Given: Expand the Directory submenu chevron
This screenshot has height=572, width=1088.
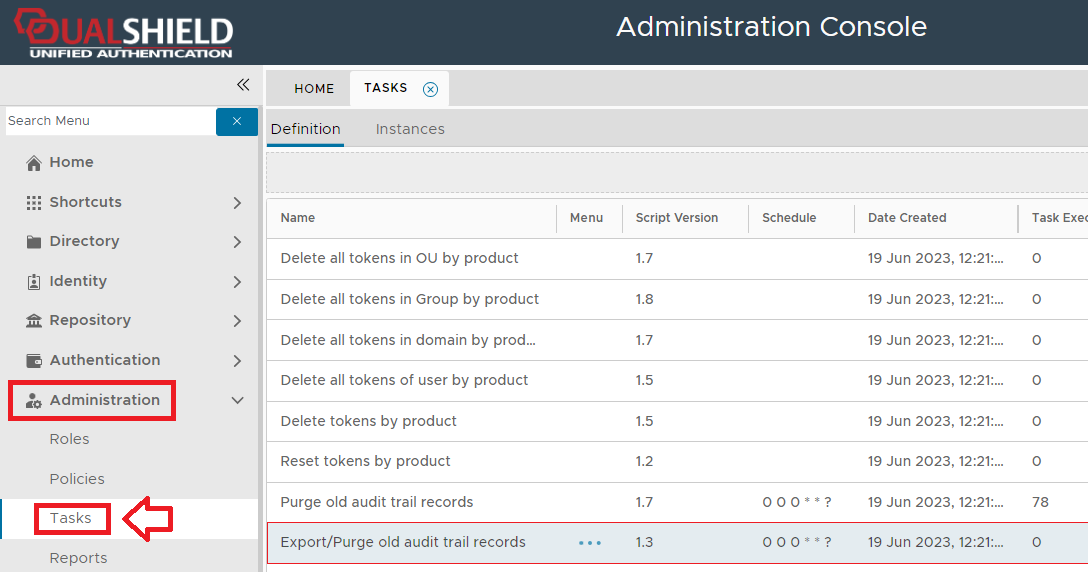Looking at the screenshot, I should [x=237, y=242].
